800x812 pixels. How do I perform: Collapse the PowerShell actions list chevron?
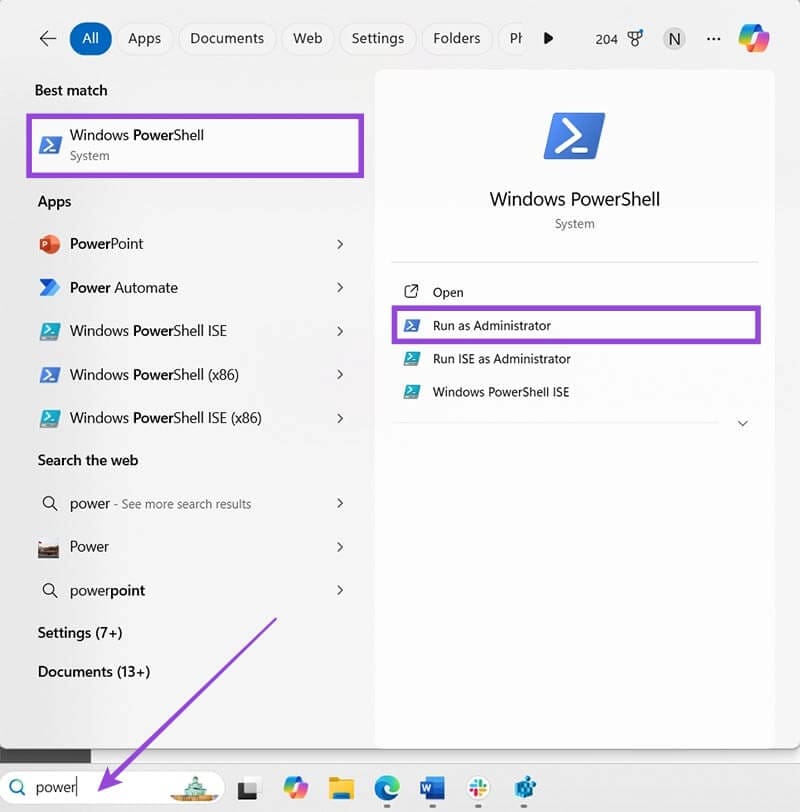pyautogui.click(x=743, y=423)
